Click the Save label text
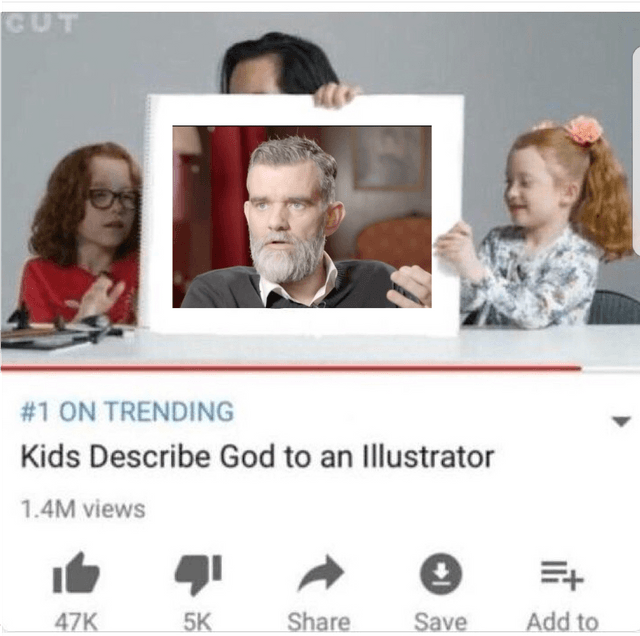640x636 pixels. click(x=441, y=622)
